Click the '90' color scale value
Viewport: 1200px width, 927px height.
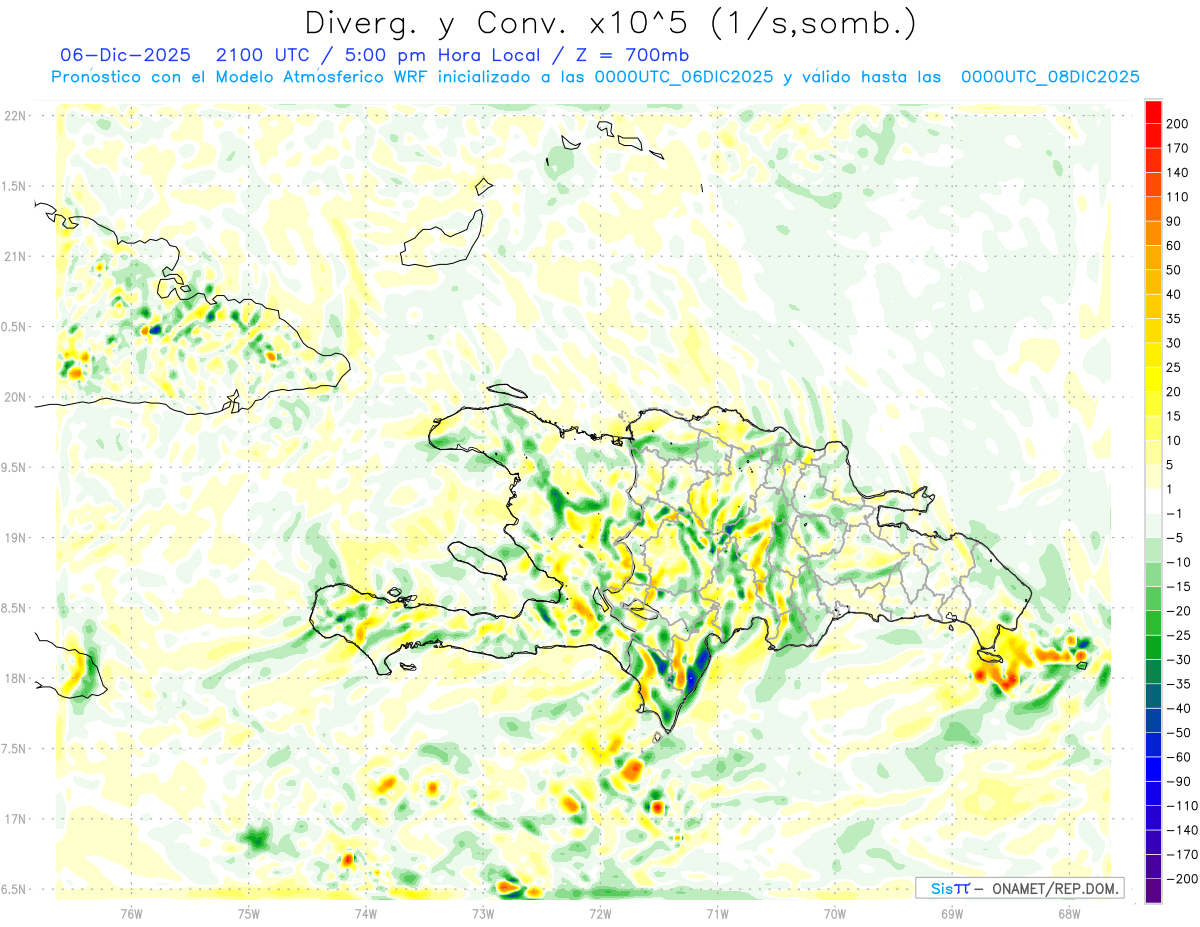tap(1174, 221)
